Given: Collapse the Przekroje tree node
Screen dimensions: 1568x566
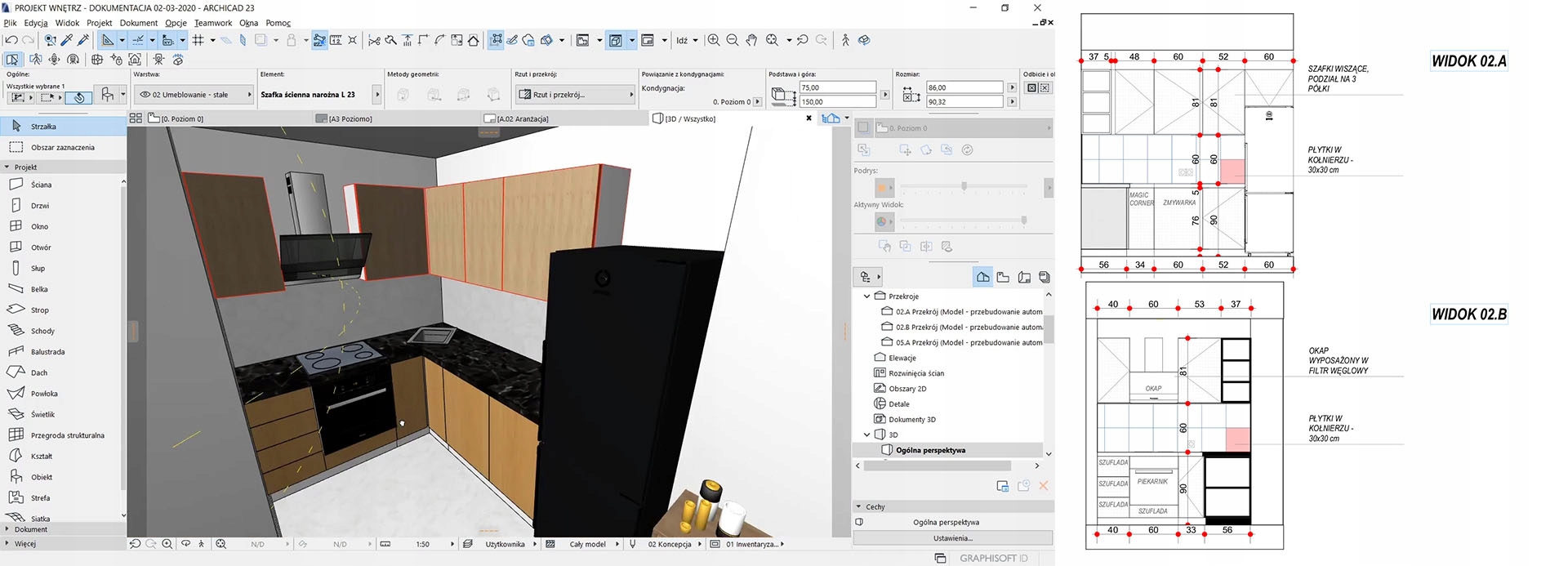Looking at the screenshot, I should 866,296.
